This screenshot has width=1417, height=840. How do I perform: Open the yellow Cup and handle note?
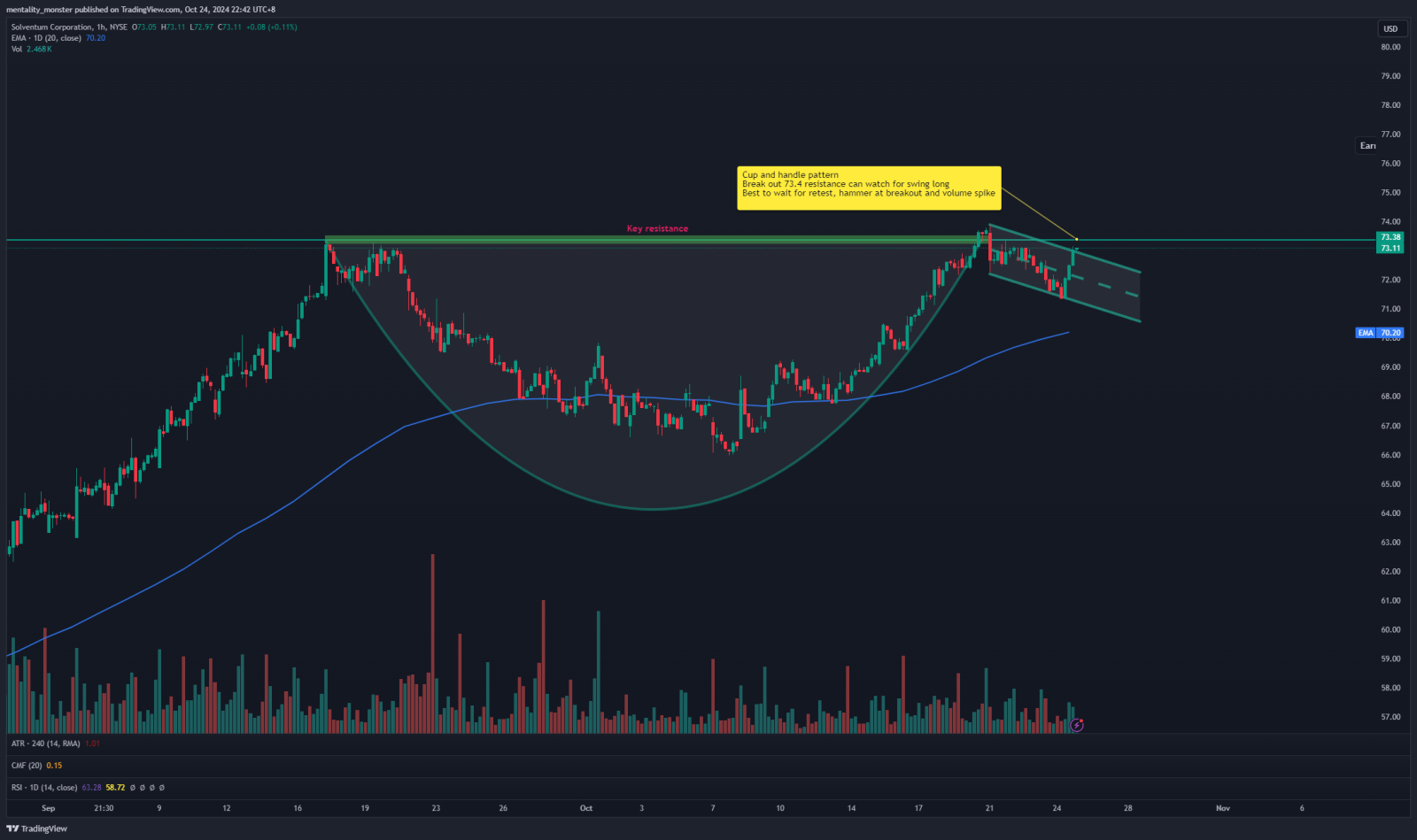tap(869, 188)
